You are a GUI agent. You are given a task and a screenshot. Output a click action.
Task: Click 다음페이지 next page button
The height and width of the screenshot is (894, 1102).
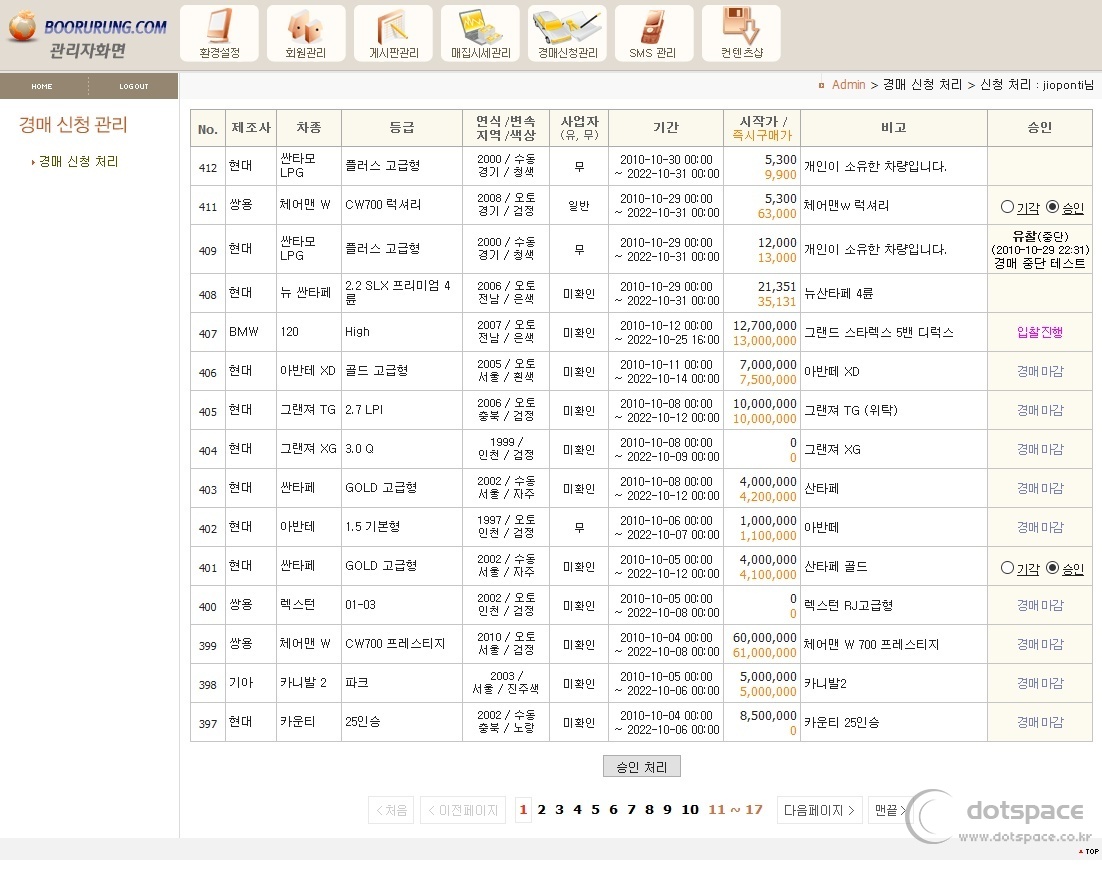[x=818, y=810]
